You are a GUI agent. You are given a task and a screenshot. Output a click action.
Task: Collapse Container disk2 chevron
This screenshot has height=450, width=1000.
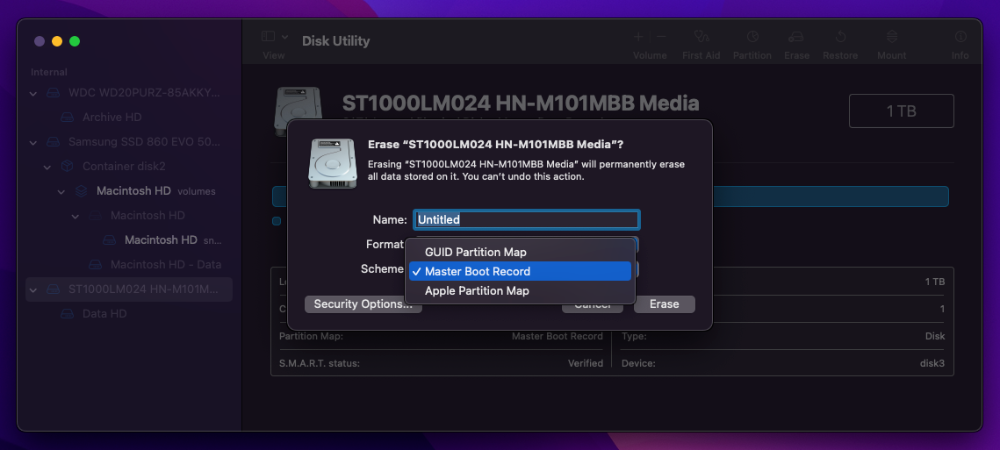pyautogui.click(x=47, y=166)
